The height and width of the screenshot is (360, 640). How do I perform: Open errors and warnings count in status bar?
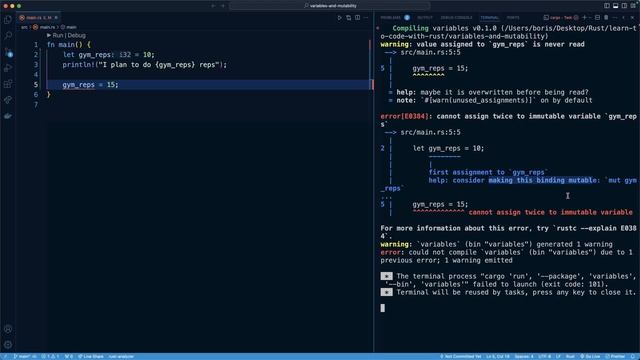[50, 356]
